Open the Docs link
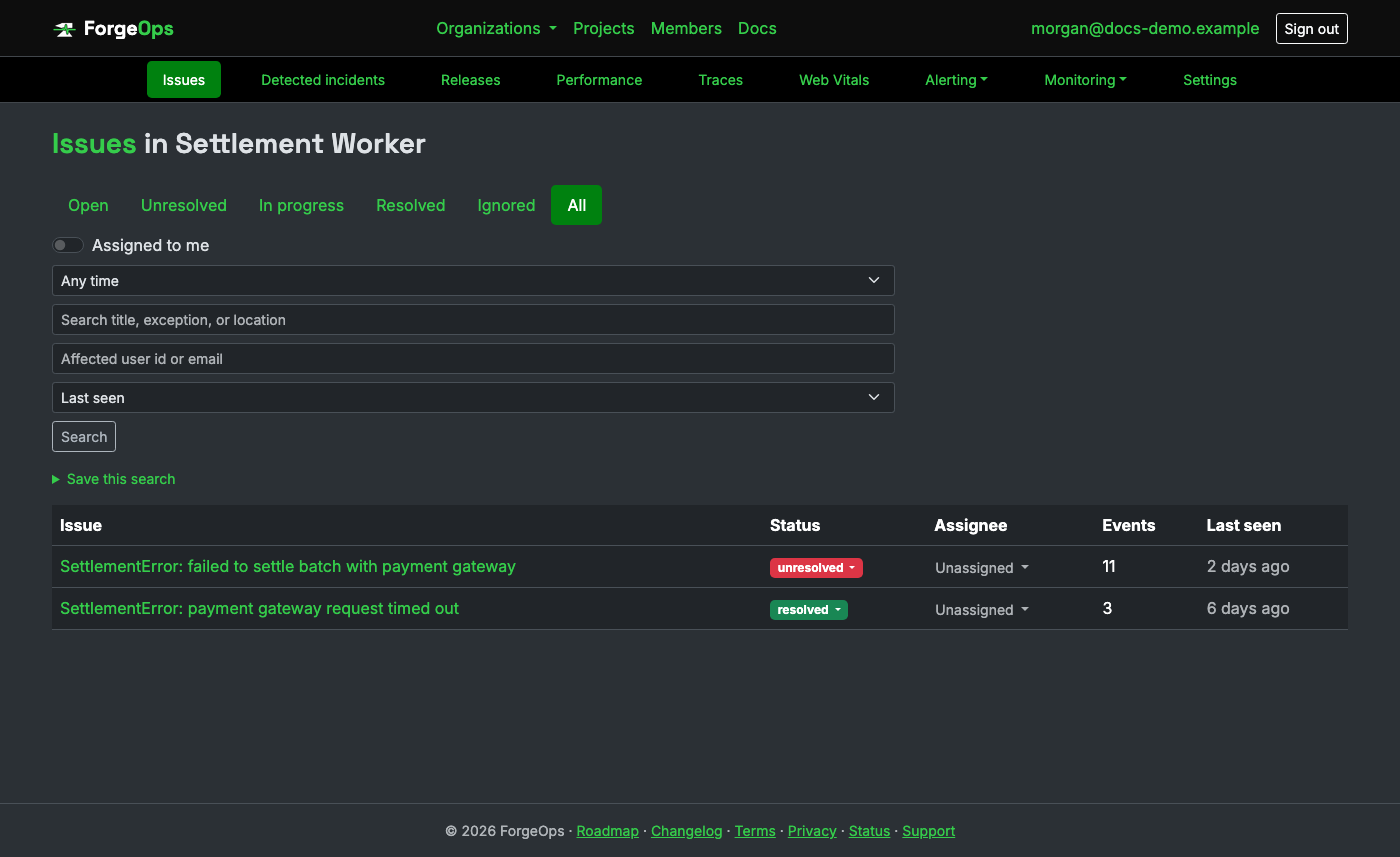This screenshot has width=1400, height=857. 757,28
